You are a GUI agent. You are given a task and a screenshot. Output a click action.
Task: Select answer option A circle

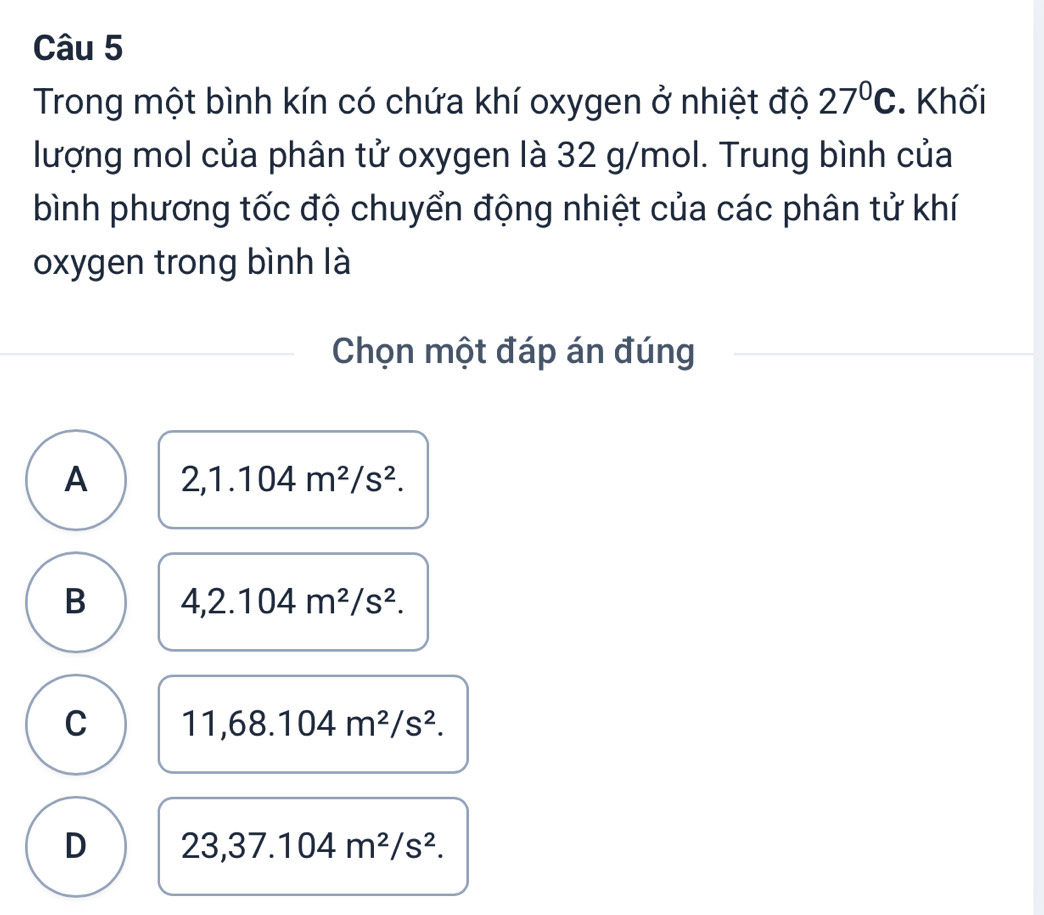74,480
